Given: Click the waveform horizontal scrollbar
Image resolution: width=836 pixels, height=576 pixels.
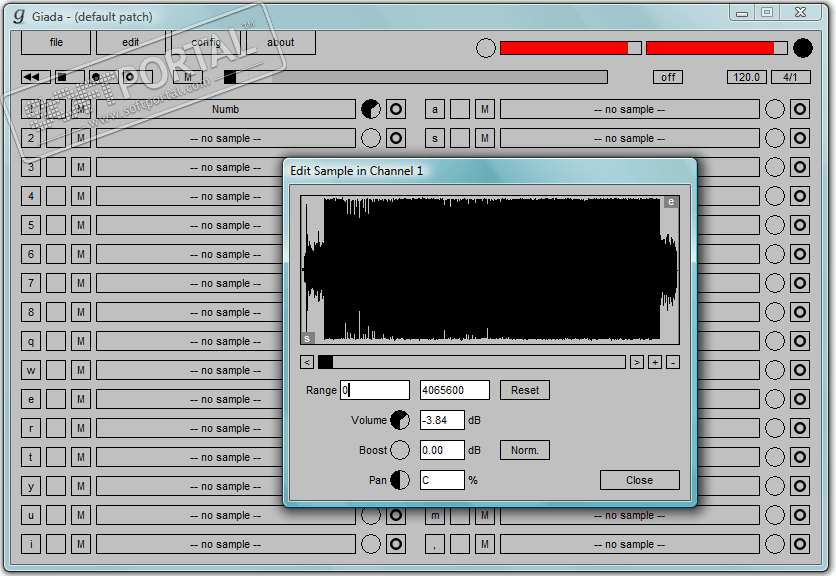Looking at the screenshot, I should [x=471, y=363].
